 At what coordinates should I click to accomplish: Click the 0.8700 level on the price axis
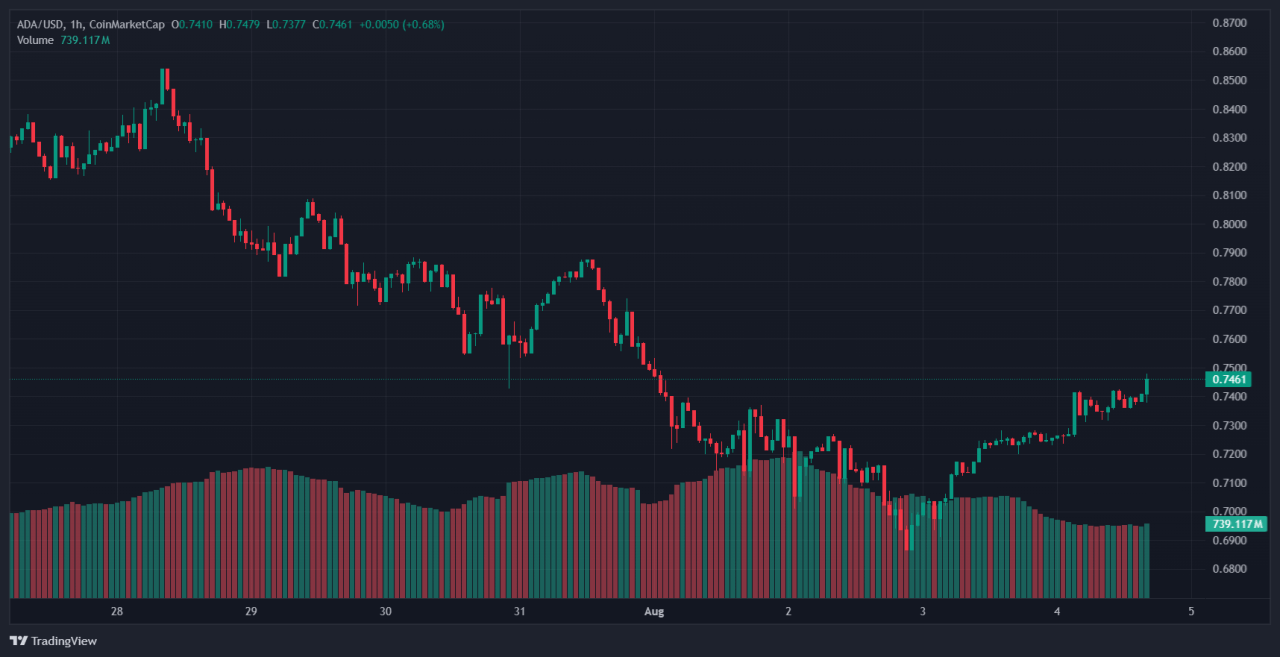coord(1229,22)
